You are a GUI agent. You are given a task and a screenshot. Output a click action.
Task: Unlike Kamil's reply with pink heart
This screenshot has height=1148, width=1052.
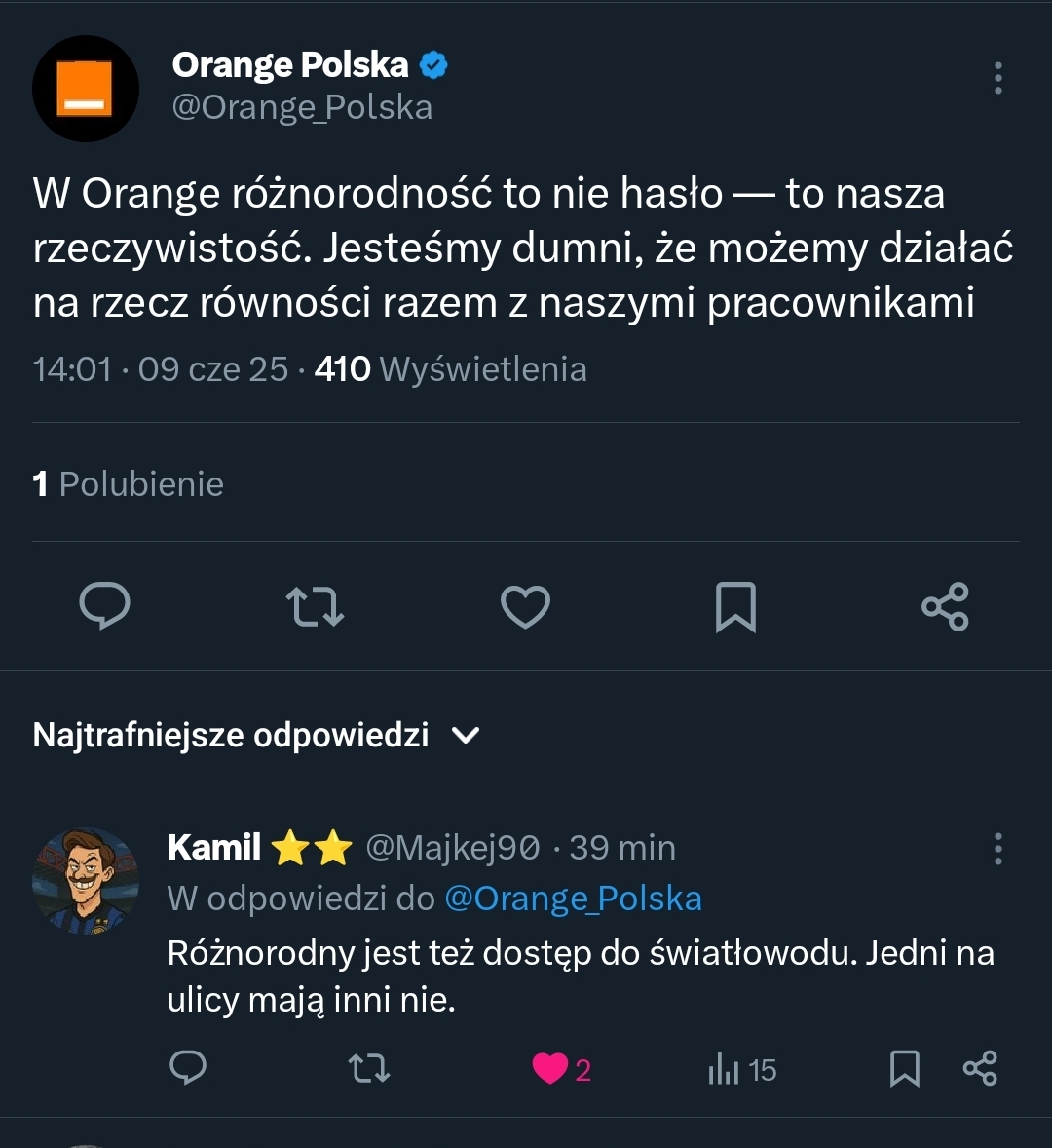point(550,1069)
